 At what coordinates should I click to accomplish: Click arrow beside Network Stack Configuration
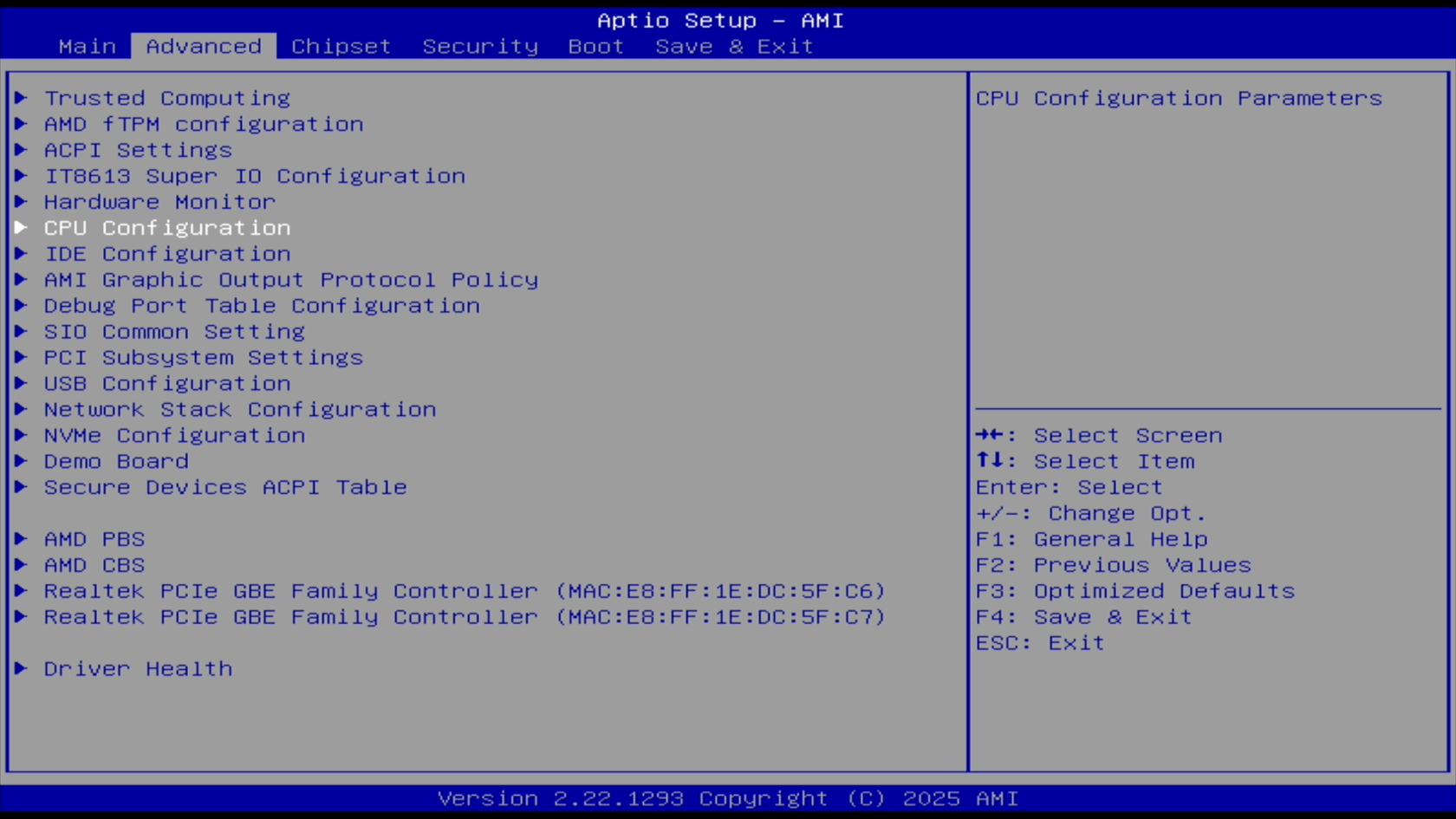click(21, 409)
